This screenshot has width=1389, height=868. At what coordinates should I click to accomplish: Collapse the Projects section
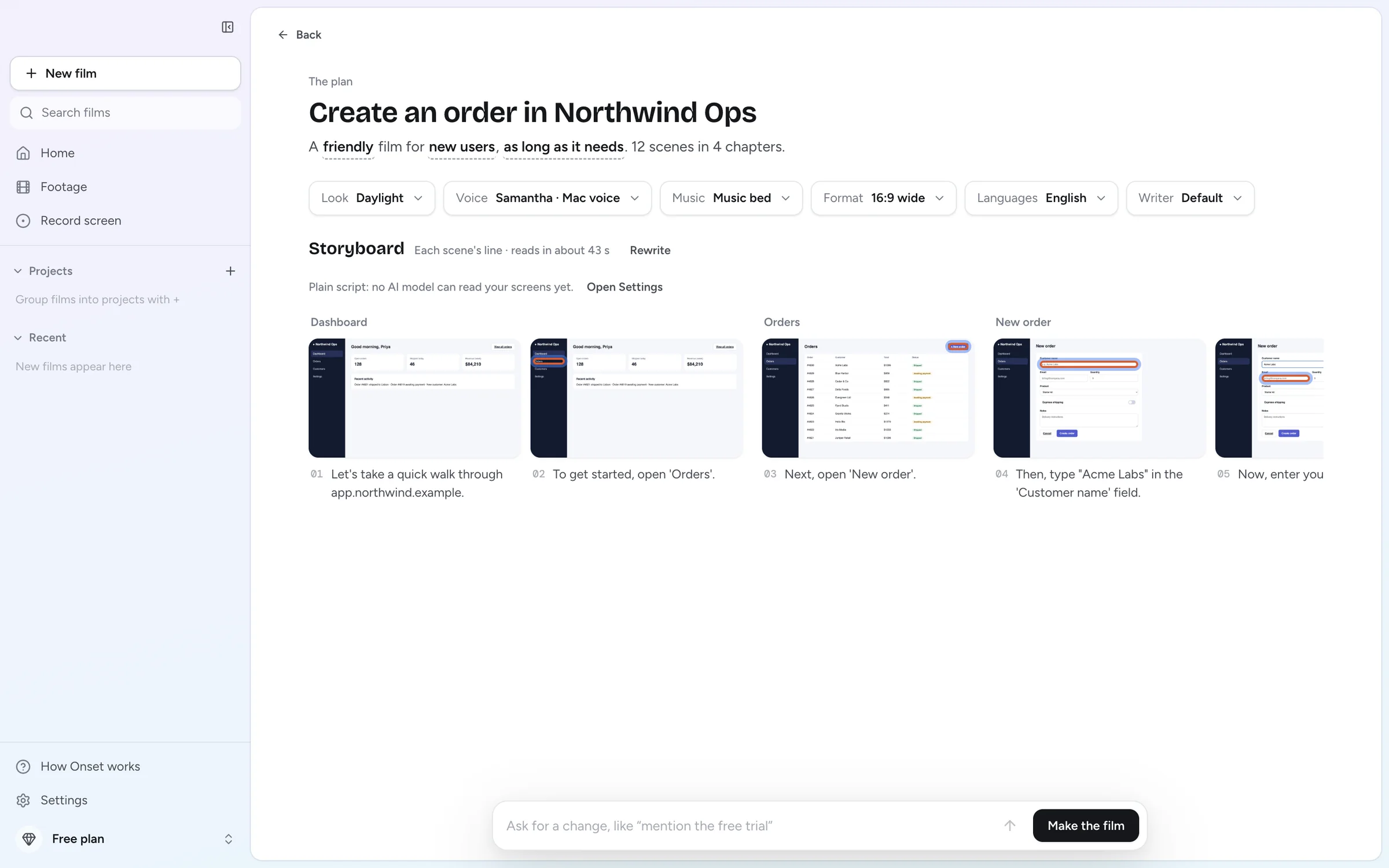point(18,271)
